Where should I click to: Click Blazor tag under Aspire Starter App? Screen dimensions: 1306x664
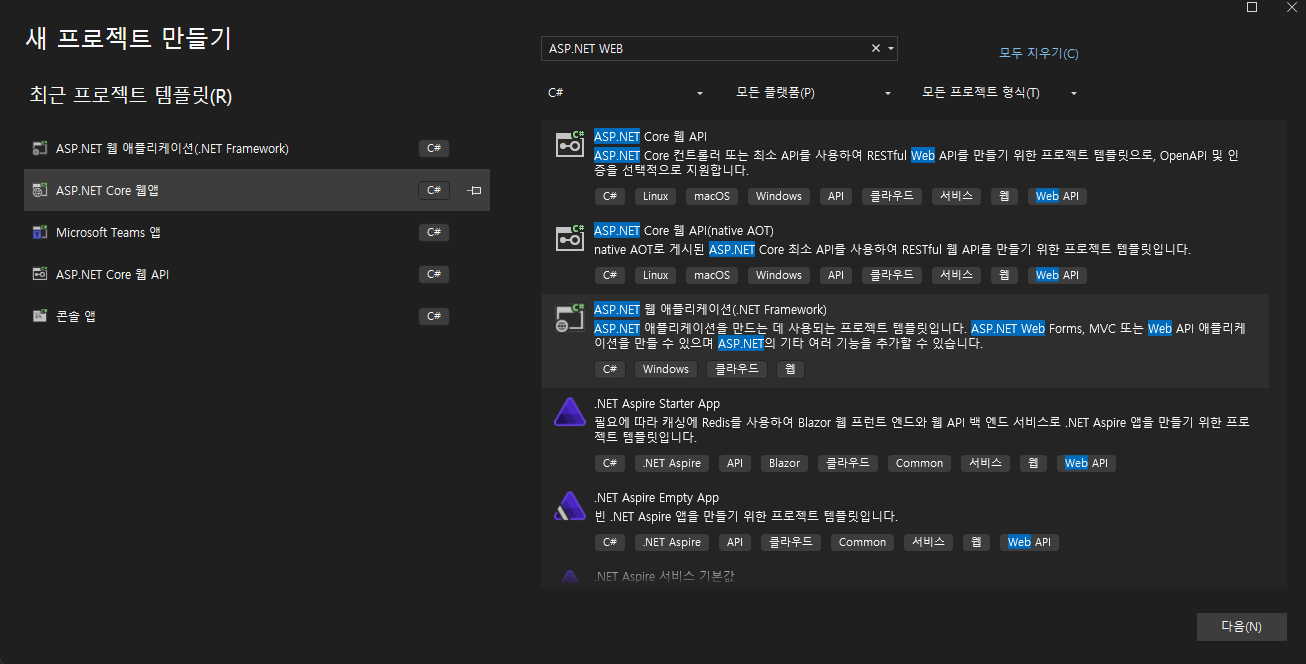click(785, 463)
